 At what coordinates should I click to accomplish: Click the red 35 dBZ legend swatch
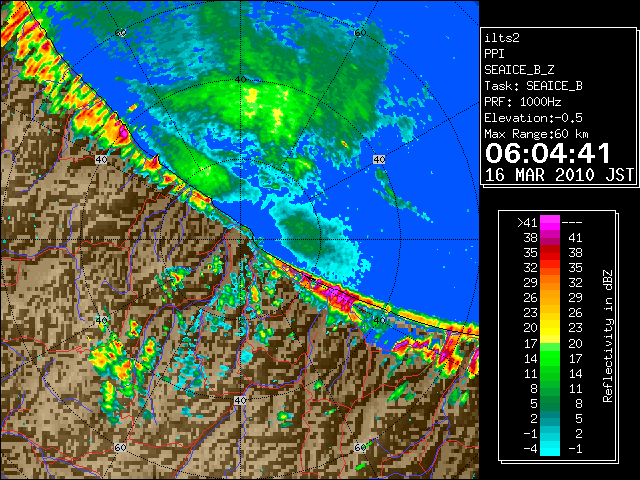(550, 253)
